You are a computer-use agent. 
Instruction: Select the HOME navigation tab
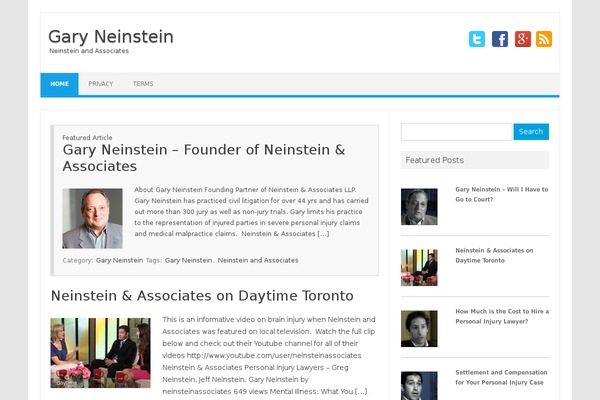click(x=59, y=84)
